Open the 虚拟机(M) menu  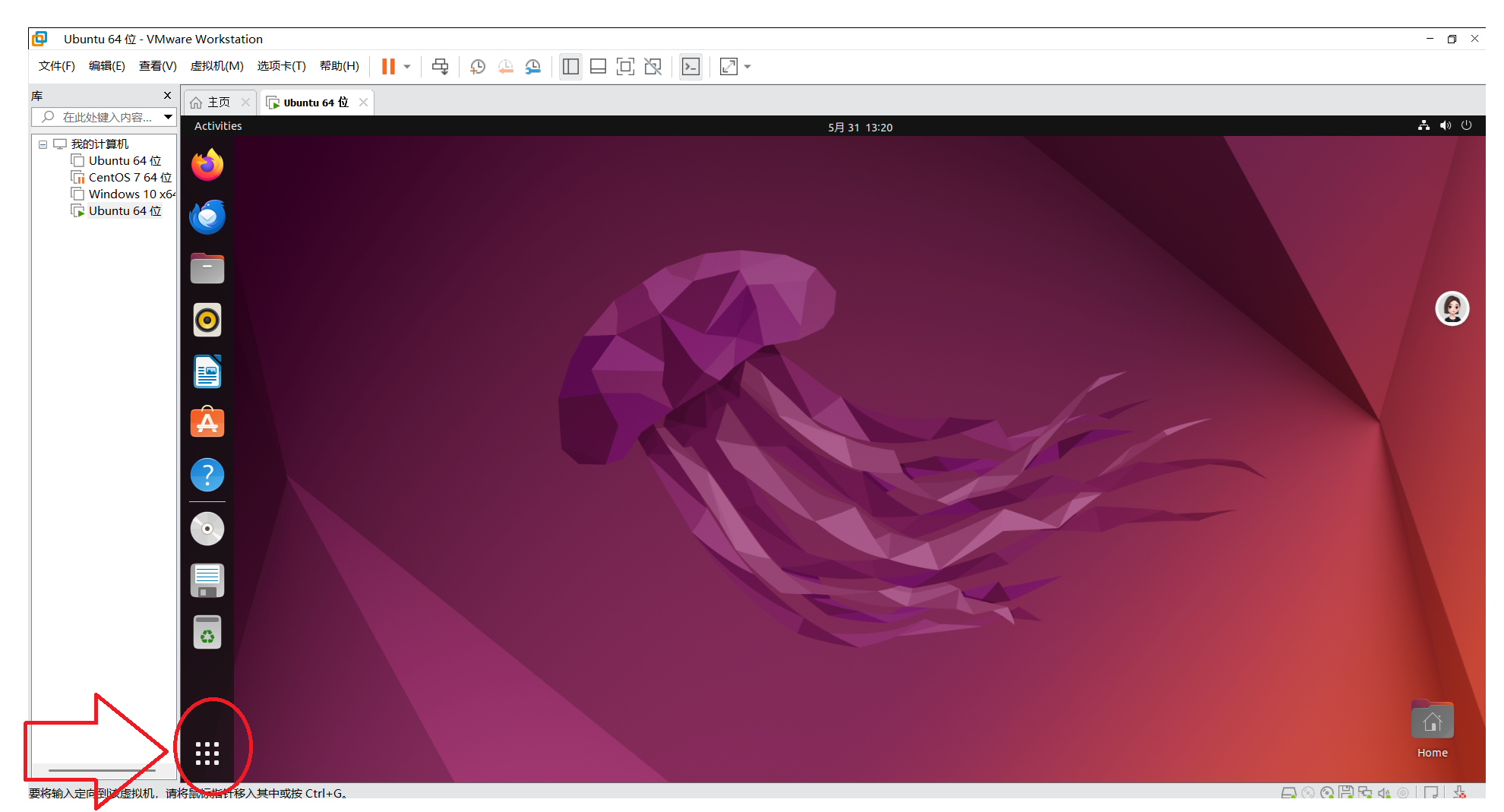tap(216, 66)
